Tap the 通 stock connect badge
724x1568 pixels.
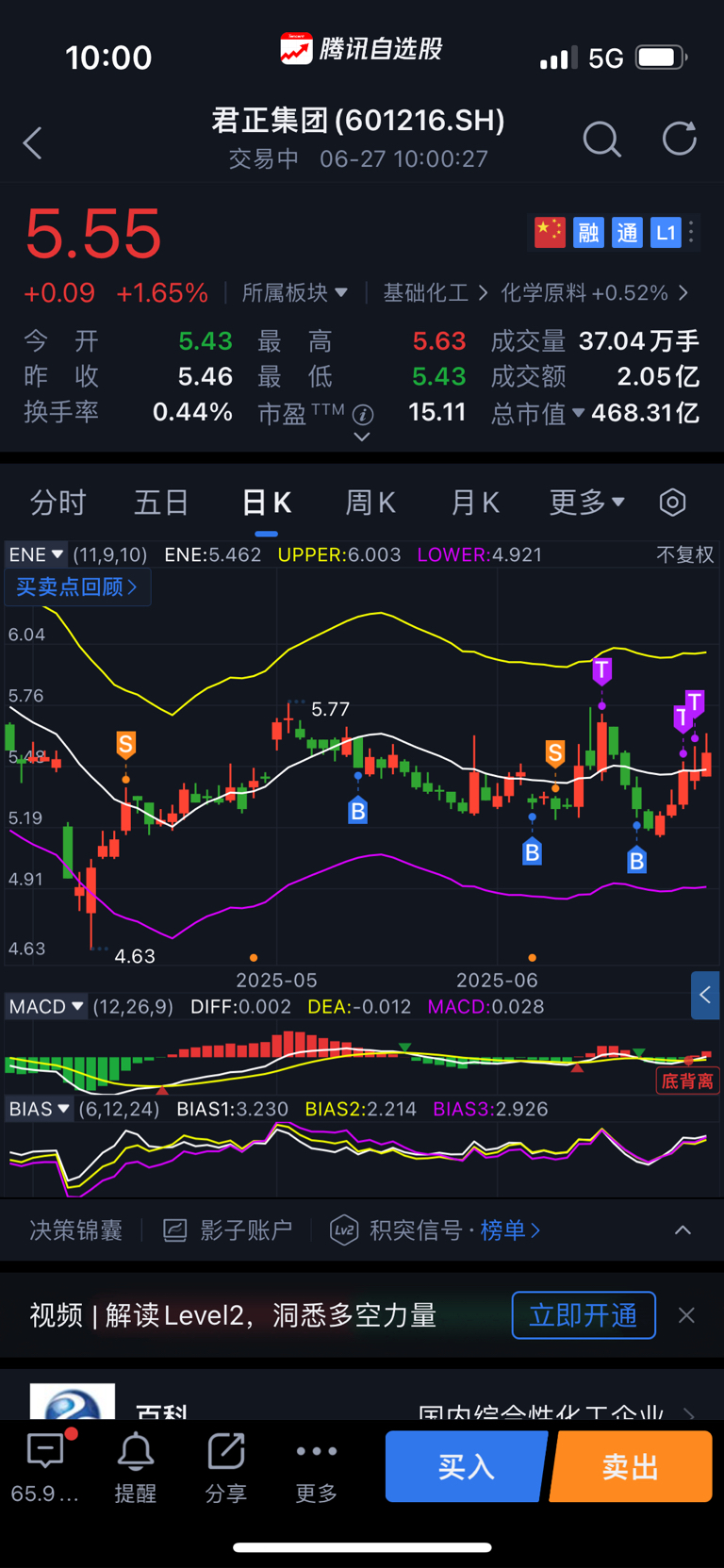(x=627, y=232)
